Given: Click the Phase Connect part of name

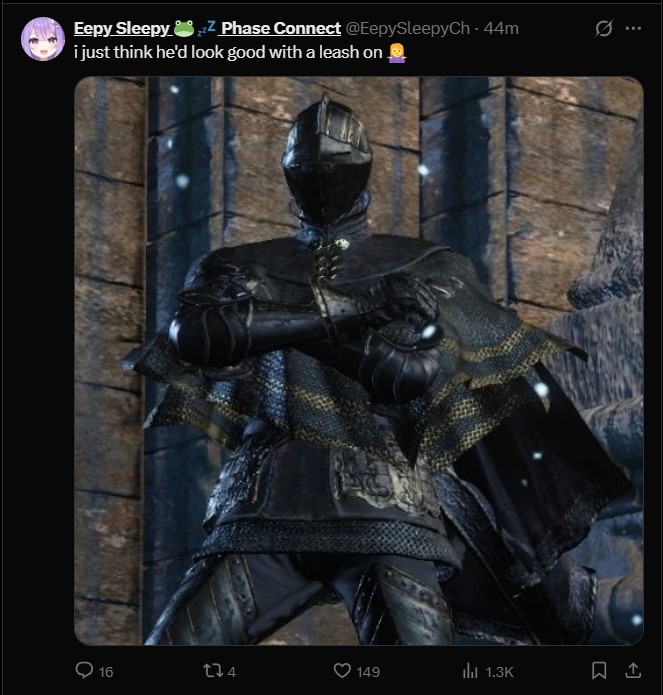Looking at the screenshot, I should click(x=281, y=28).
